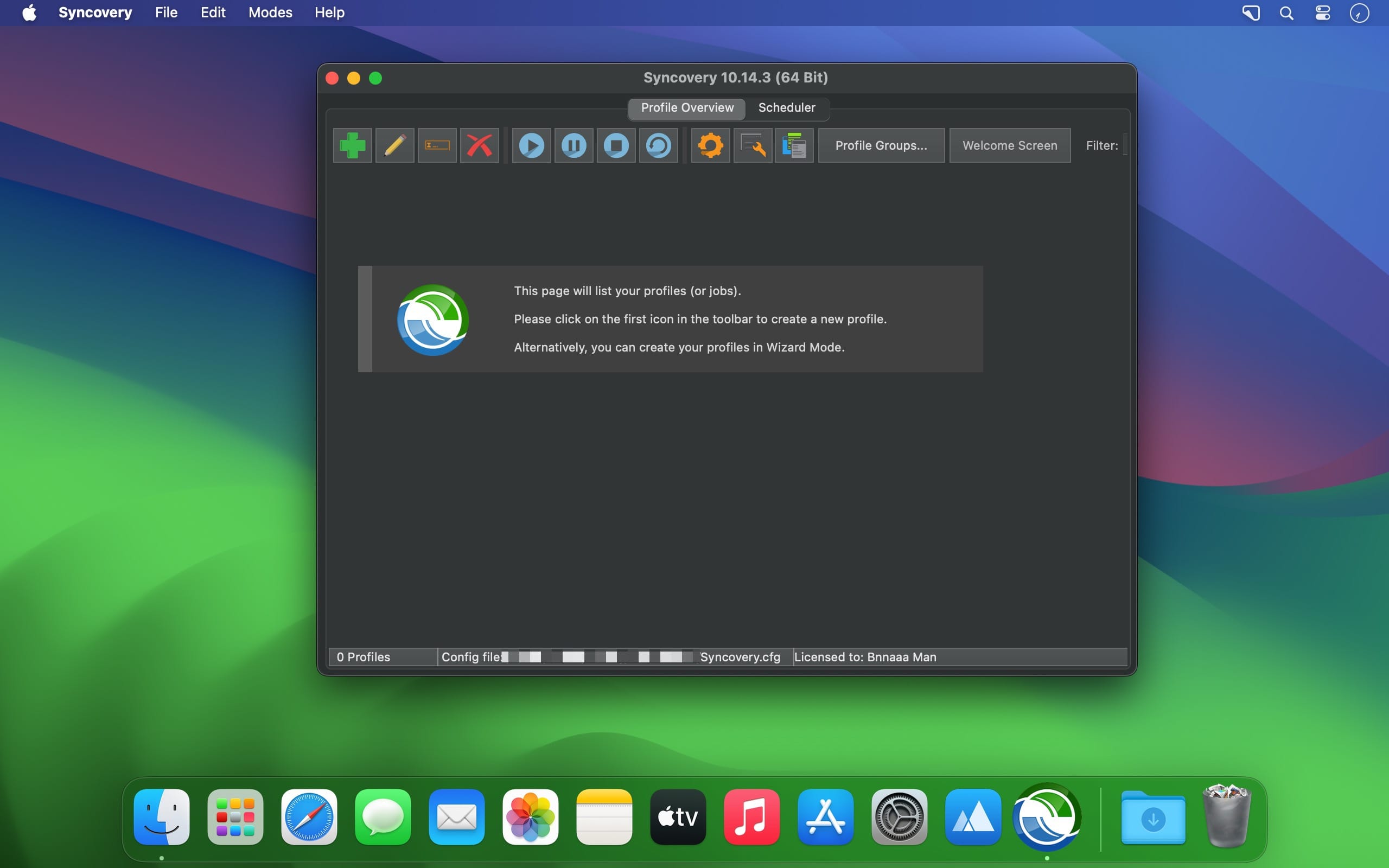
Task: Click the blue circular Refresh icon
Action: [658, 145]
